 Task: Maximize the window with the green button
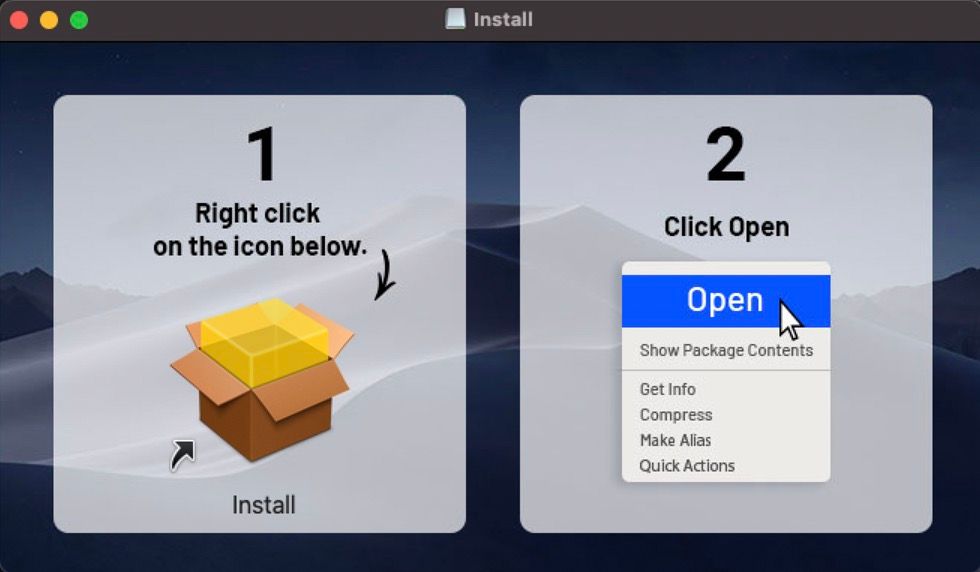pos(79,20)
